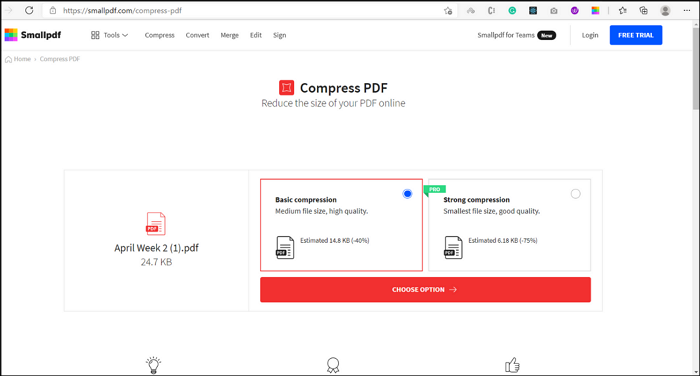Click the green Grammarly extension icon

pos(512,11)
